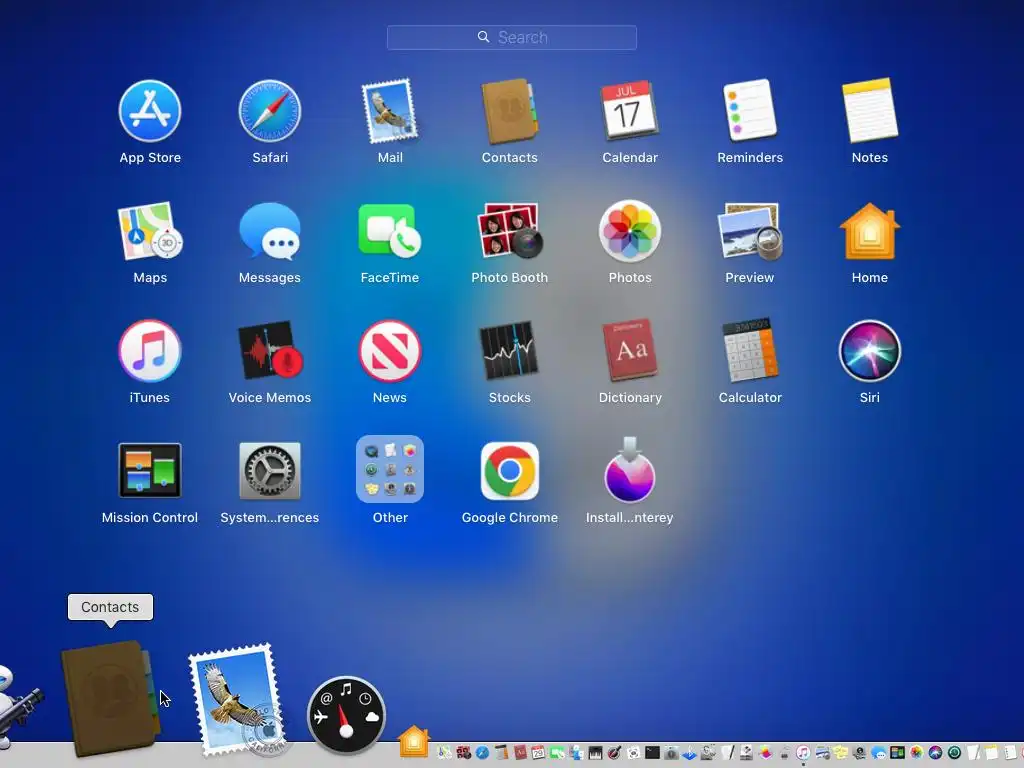Screen dimensions: 1024x768
Task: Open Mission Control in the Launchpad grid
Action: 150,471
